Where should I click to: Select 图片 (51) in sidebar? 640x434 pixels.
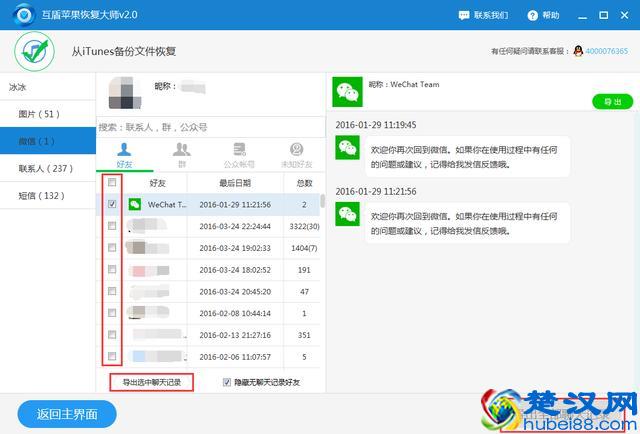pyautogui.click(x=48, y=114)
